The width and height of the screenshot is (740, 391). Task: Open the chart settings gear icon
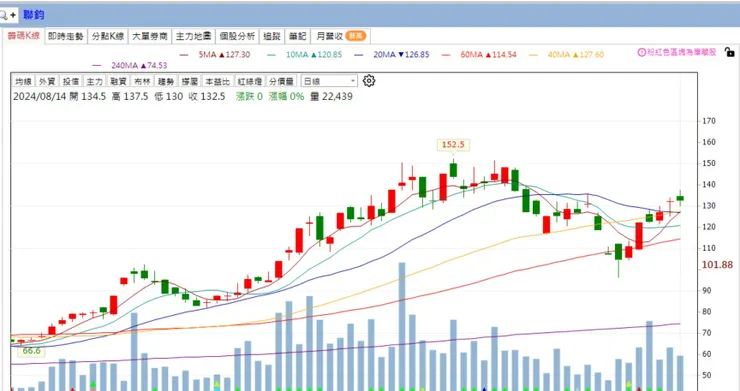coord(369,81)
